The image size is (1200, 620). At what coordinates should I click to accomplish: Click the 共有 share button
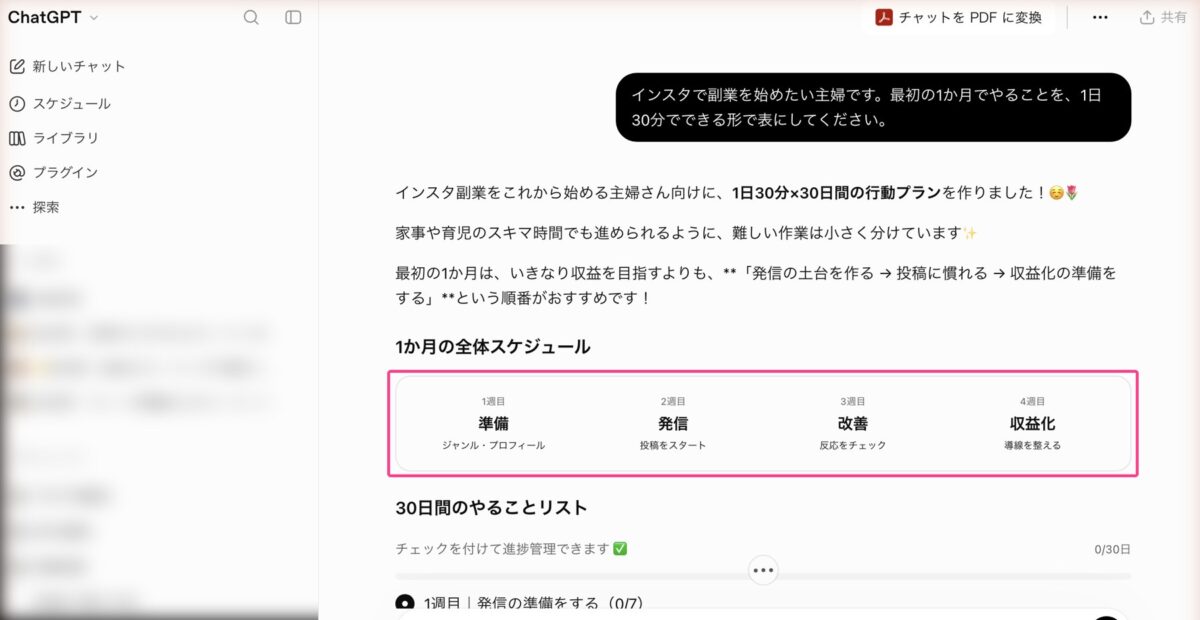click(1163, 17)
